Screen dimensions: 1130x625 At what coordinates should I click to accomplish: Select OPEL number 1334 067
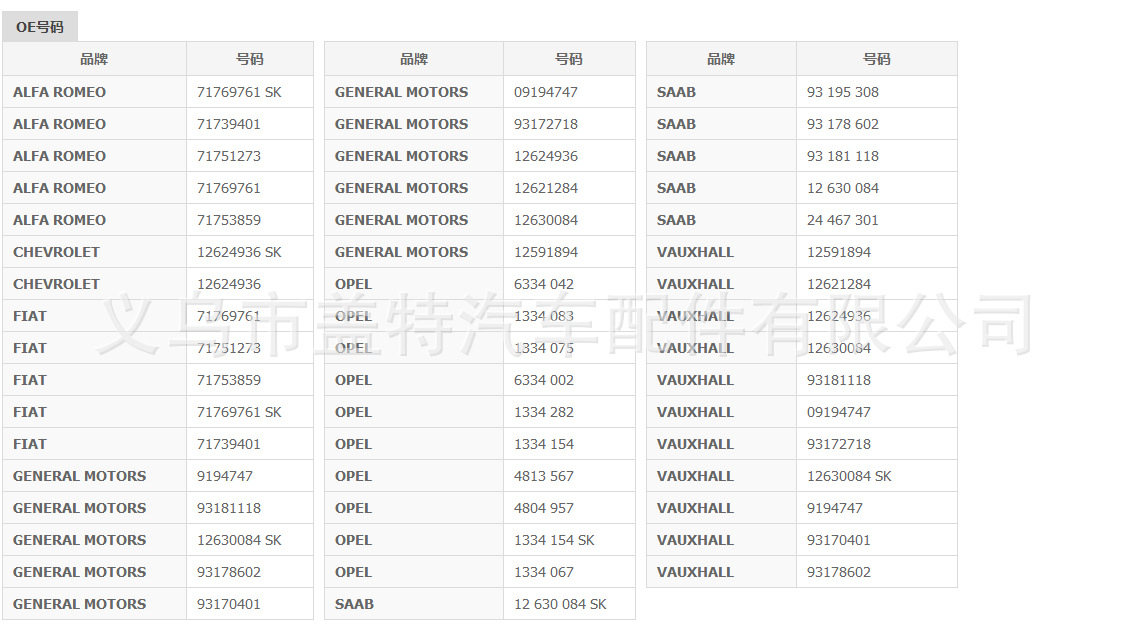pyautogui.click(x=543, y=572)
